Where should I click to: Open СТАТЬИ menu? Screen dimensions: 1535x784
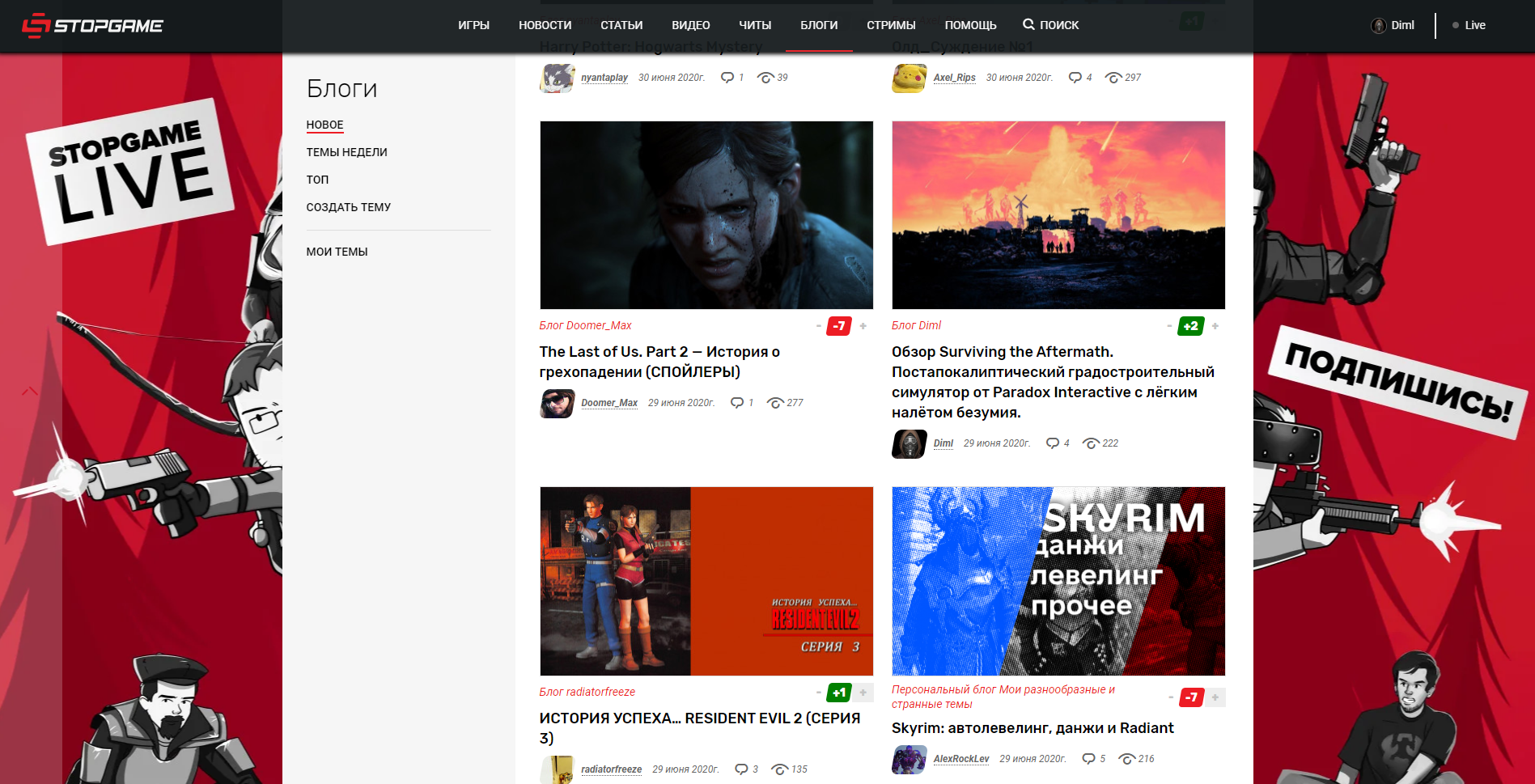[621, 25]
